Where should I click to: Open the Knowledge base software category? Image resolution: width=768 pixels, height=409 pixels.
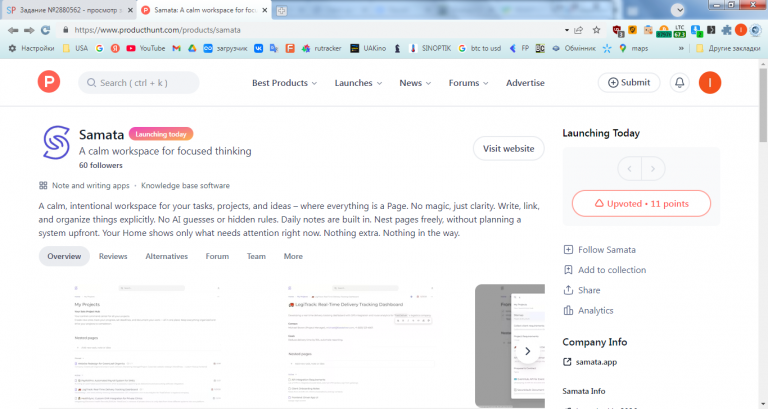pyautogui.click(x=185, y=186)
